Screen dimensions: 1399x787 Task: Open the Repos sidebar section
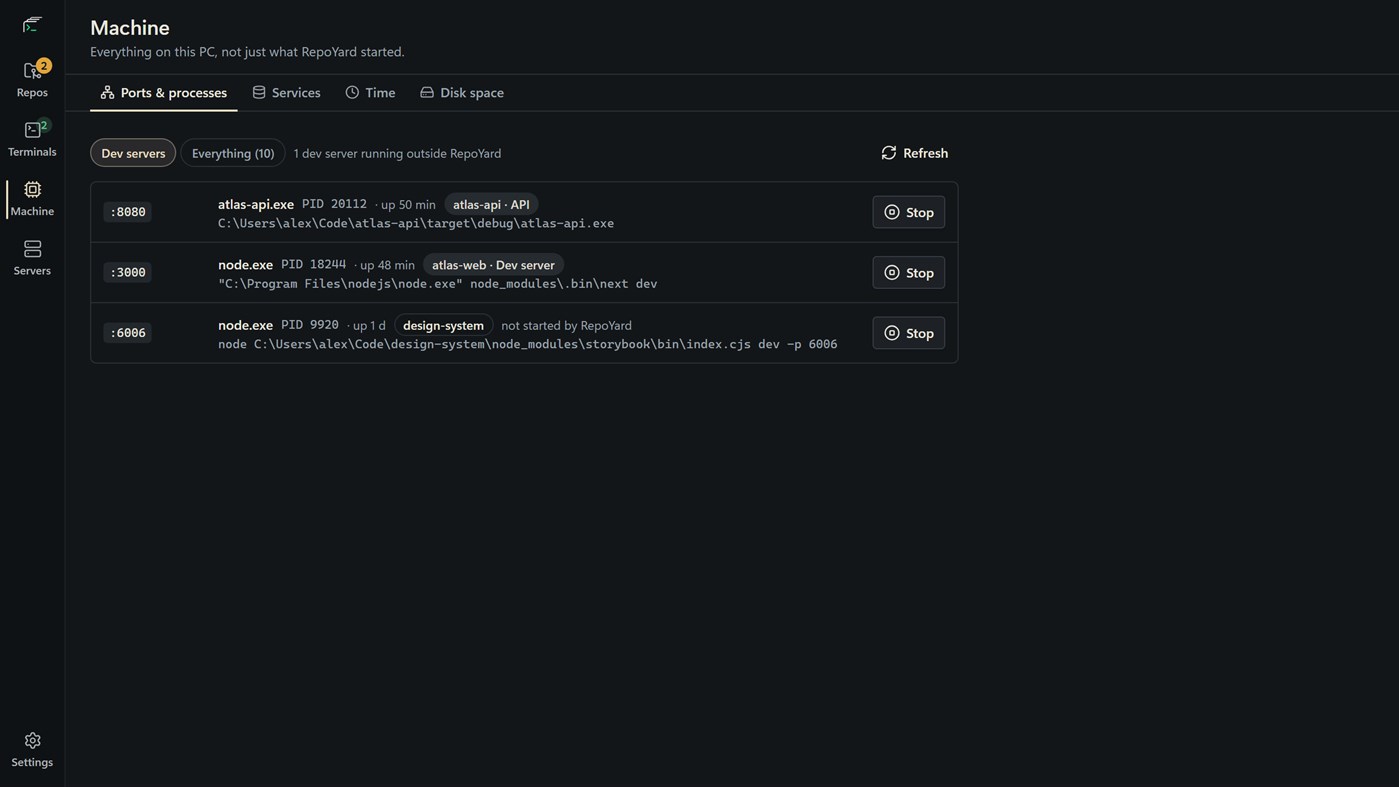coord(32,79)
